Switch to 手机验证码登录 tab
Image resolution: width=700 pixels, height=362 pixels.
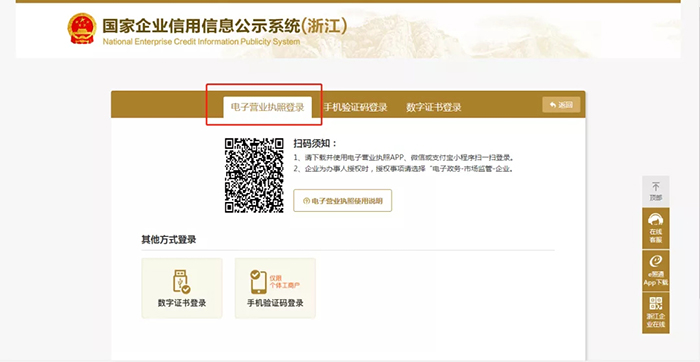coord(355,108)
